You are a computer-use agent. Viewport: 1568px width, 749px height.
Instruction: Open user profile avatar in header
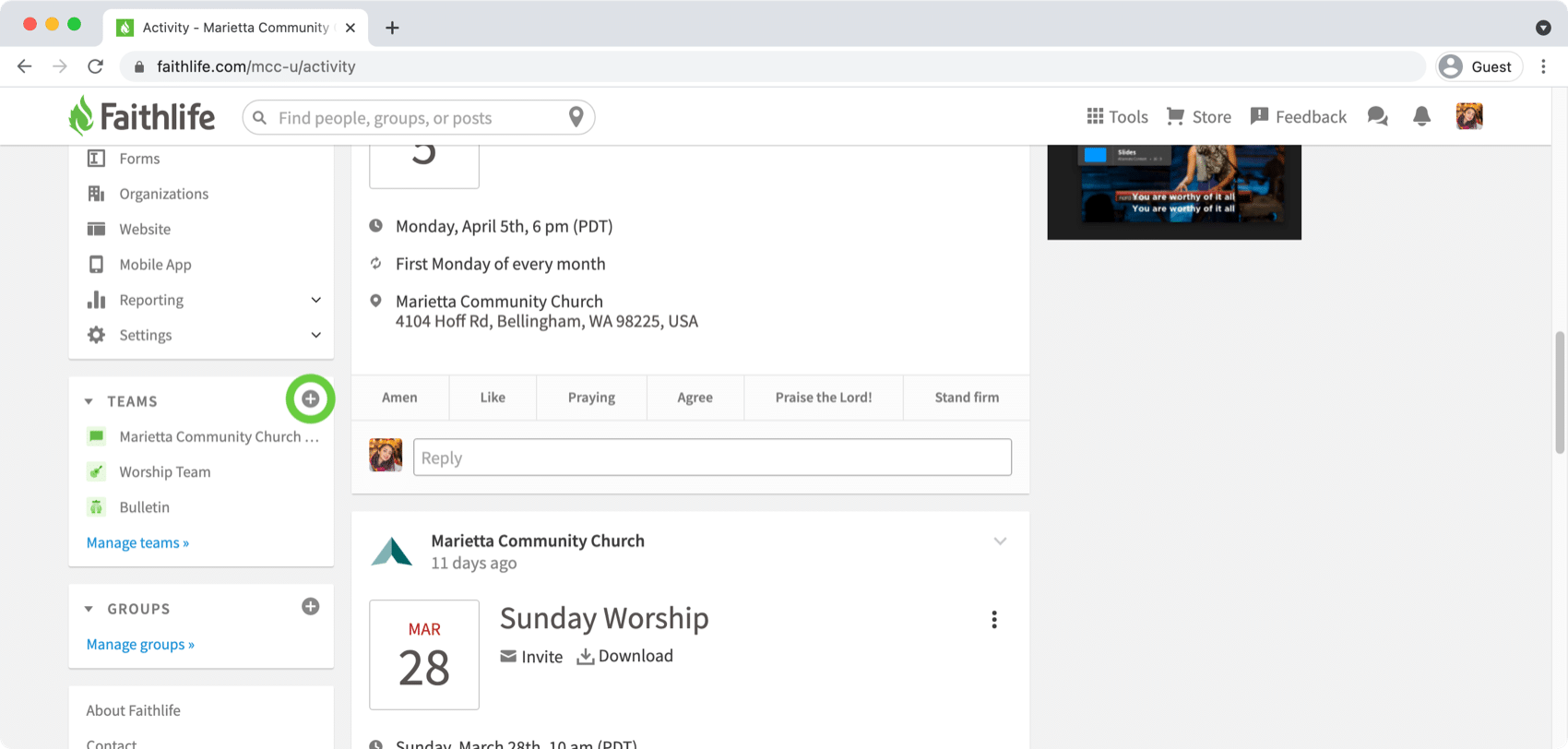tap(1468, 117)
